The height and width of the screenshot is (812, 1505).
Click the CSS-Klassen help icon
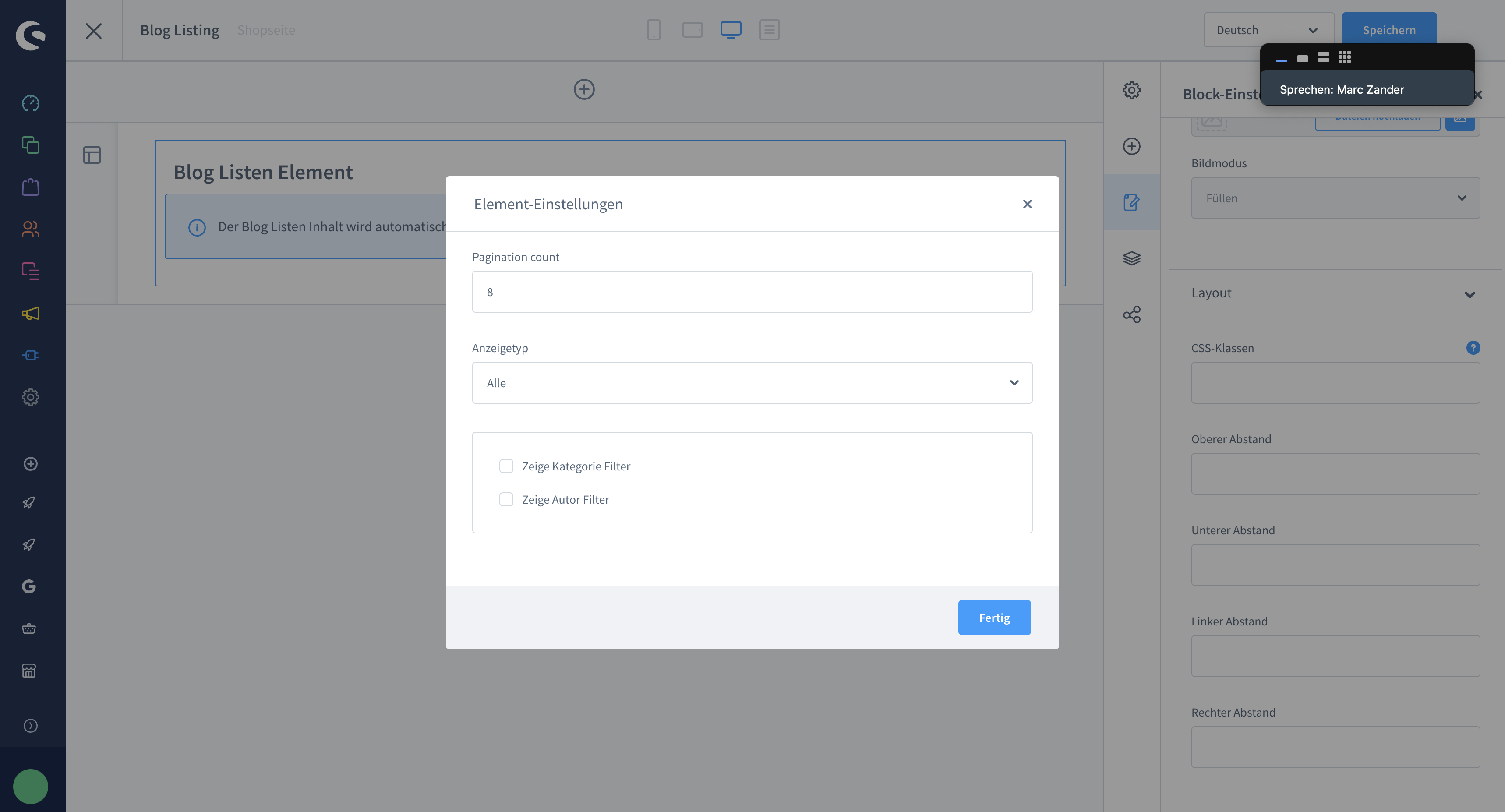click(x=1473, y=348)
